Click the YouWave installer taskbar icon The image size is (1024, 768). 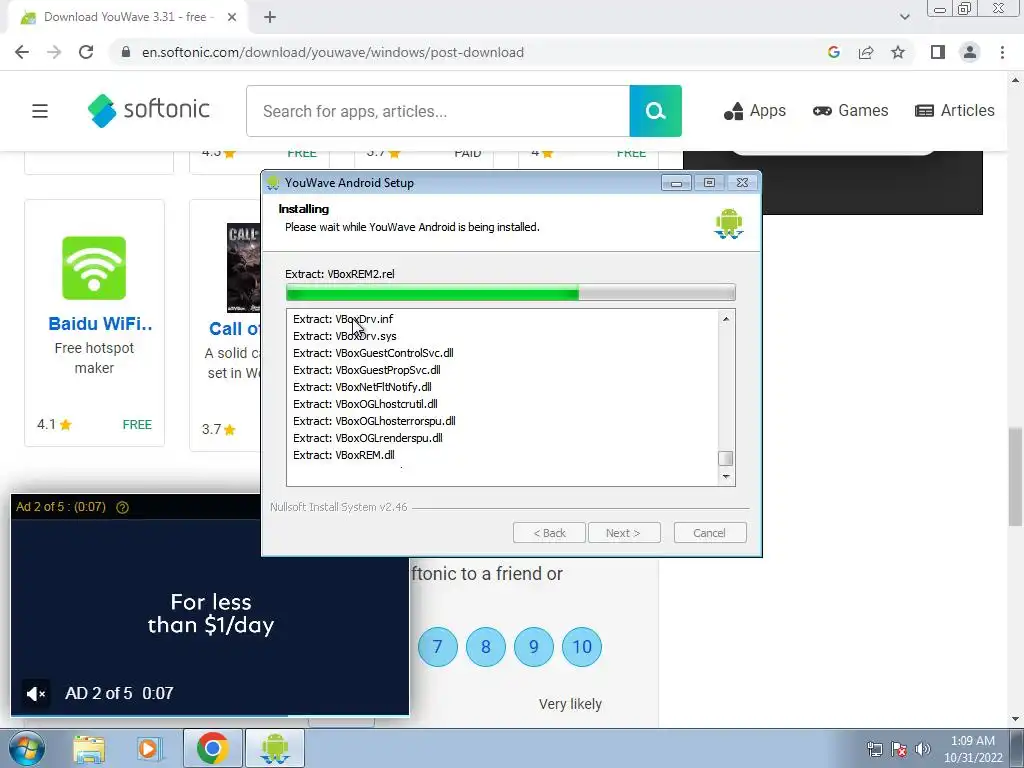click(275, 748)
